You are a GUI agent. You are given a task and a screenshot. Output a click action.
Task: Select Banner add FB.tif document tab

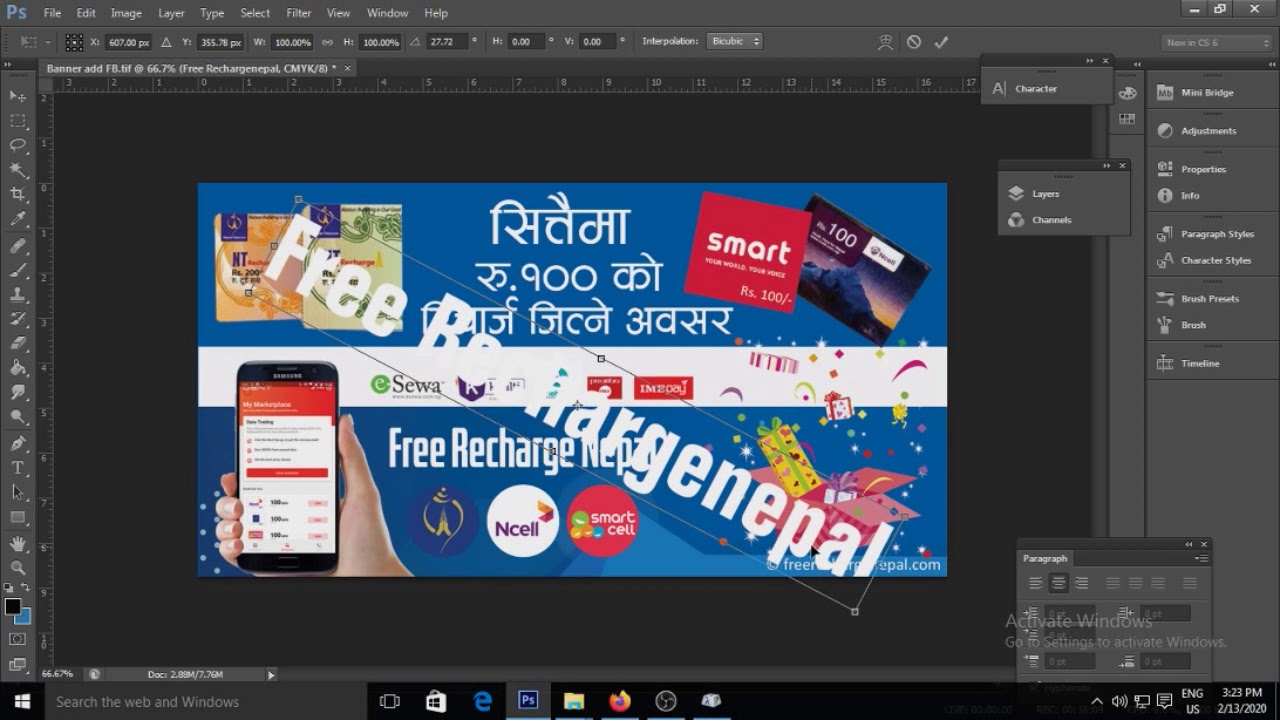191,68
